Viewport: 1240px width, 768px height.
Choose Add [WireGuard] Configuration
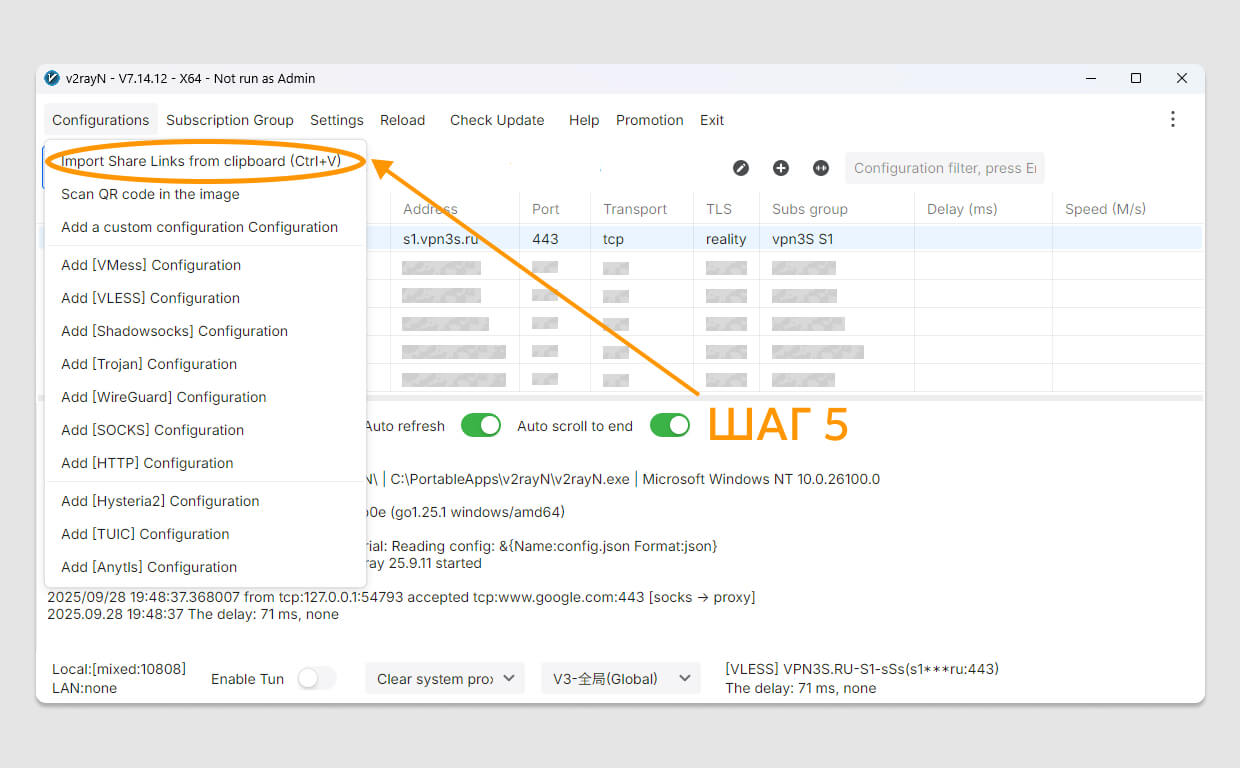164,397
